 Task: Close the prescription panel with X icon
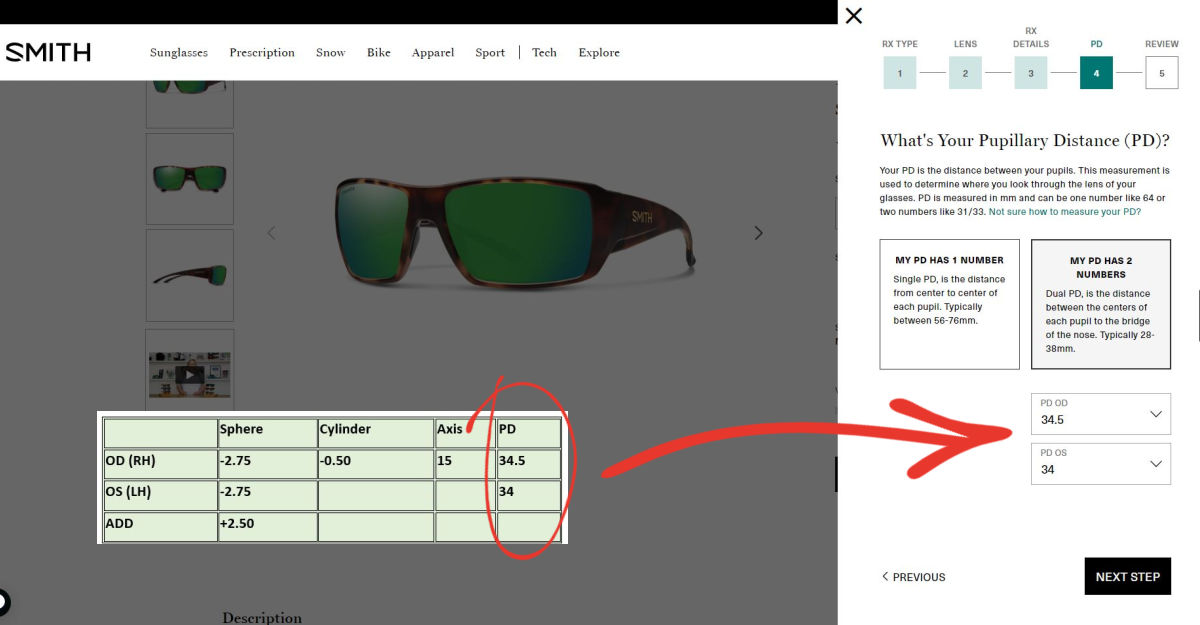point(853,16)
